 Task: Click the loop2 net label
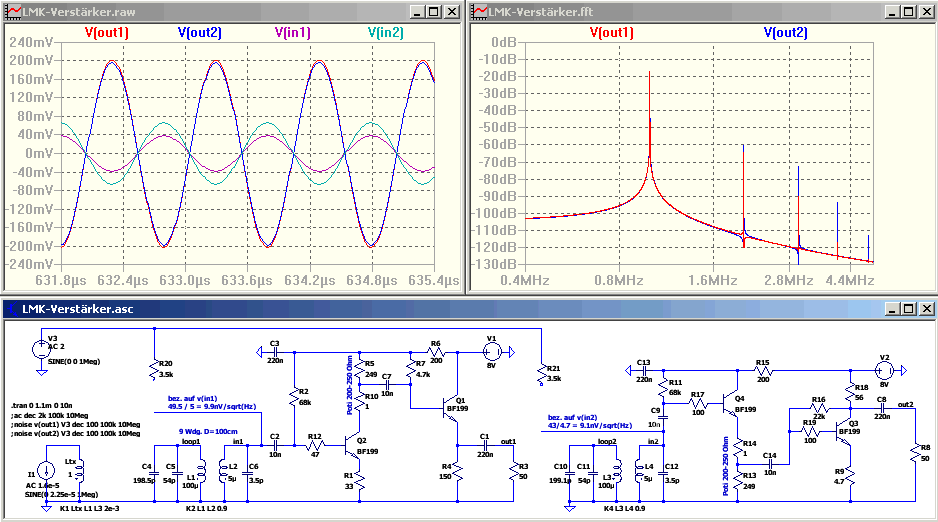click(x=607, y=441)
